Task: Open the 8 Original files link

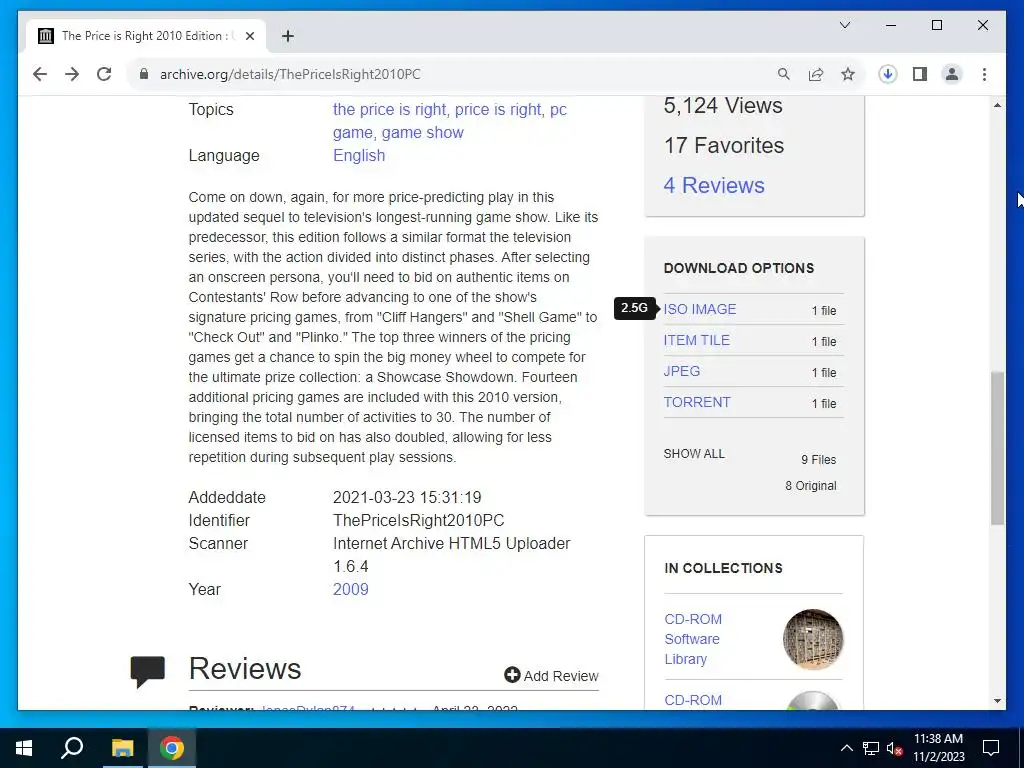Action: [x=810, y=486]
